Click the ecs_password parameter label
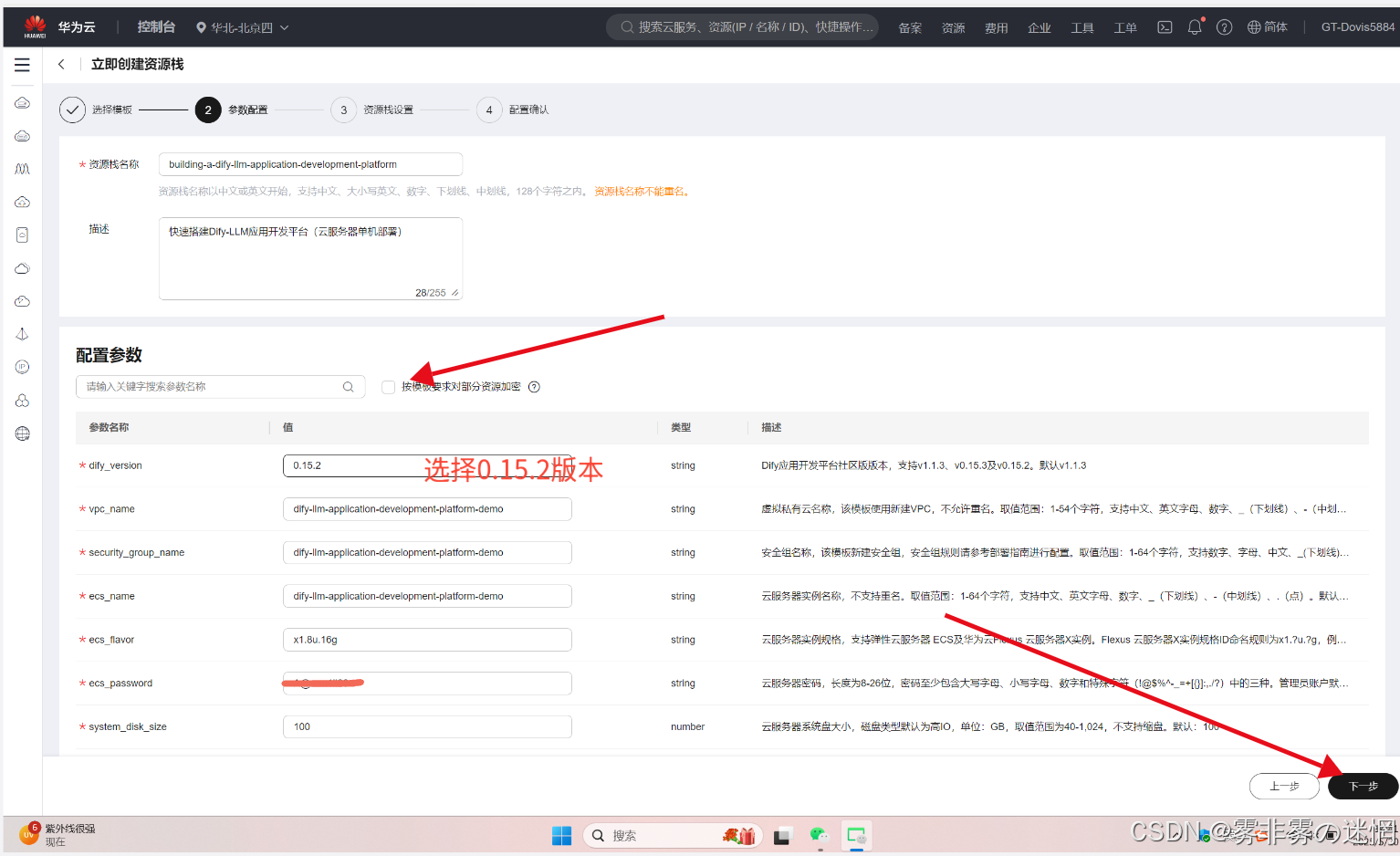 click(x=120, y=684)
